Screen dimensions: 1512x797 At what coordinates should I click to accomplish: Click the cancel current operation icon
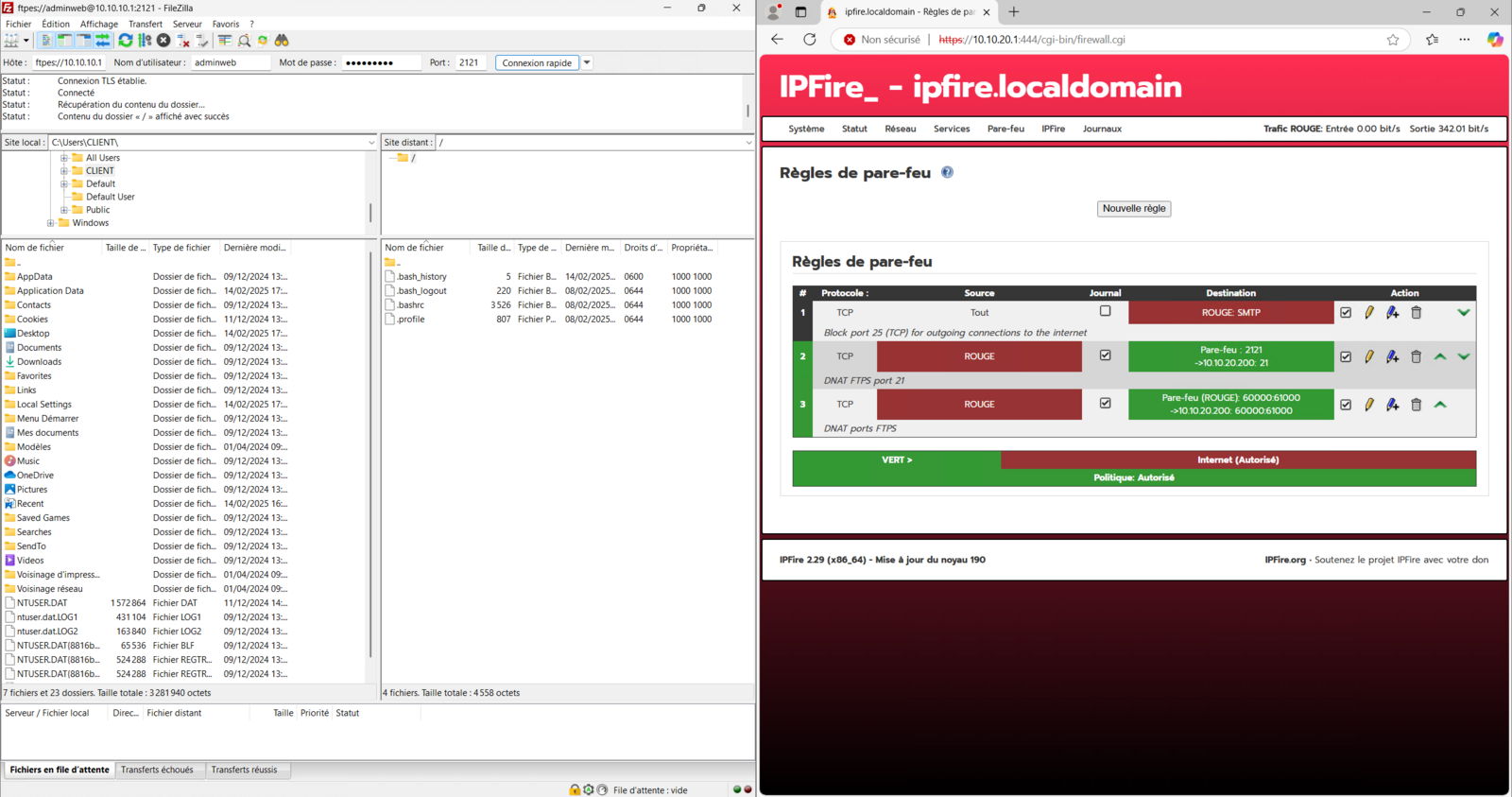click(163, 41)
